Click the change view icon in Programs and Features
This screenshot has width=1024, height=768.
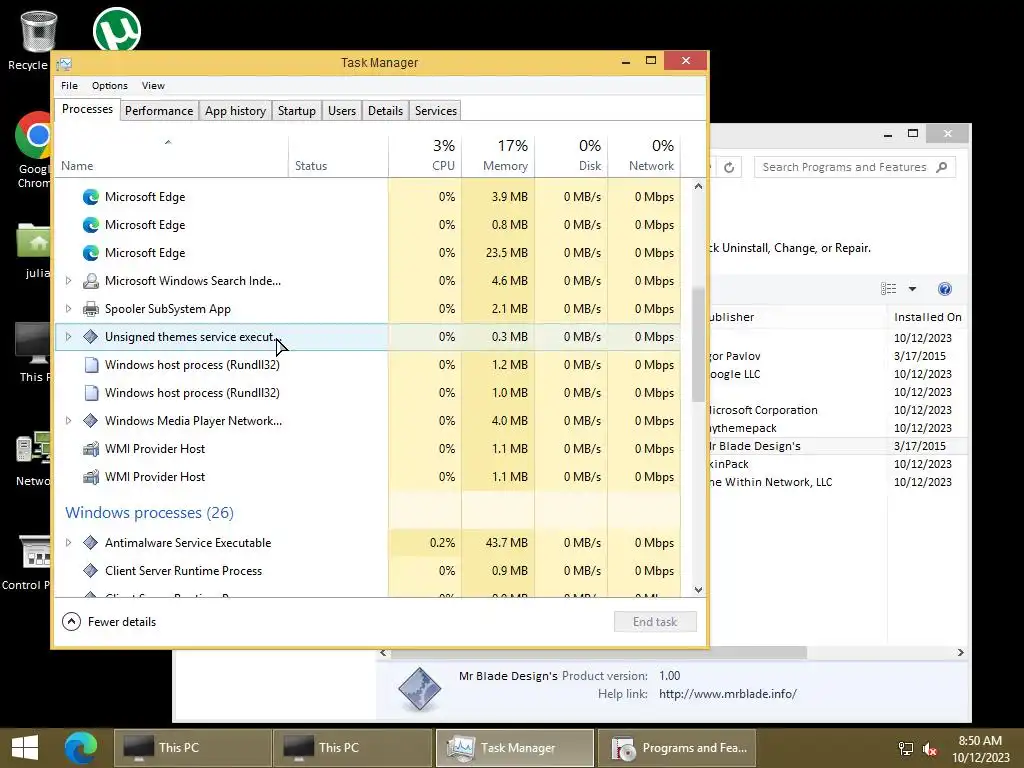(x=888, y=289)
